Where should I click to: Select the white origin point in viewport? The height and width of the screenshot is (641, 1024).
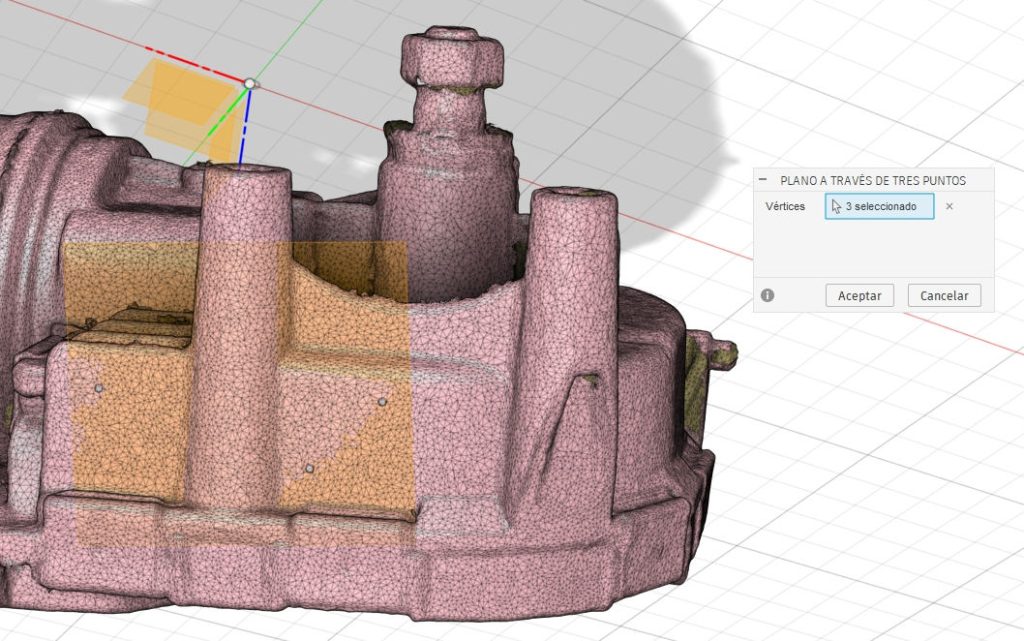coord(250,85)
